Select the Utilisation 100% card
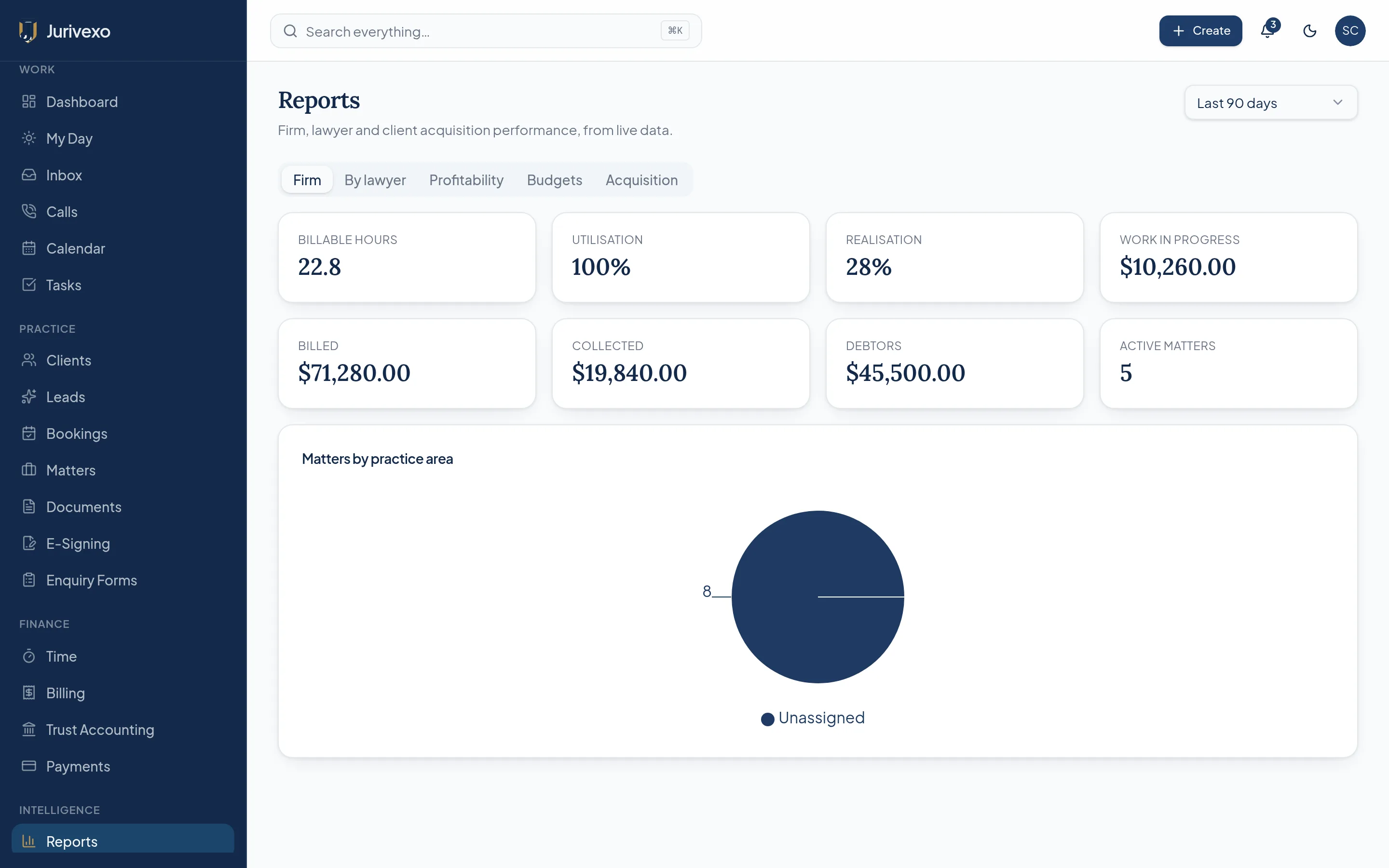Image resolution: width=1389 pixels, height=868 pixels. 681,258
